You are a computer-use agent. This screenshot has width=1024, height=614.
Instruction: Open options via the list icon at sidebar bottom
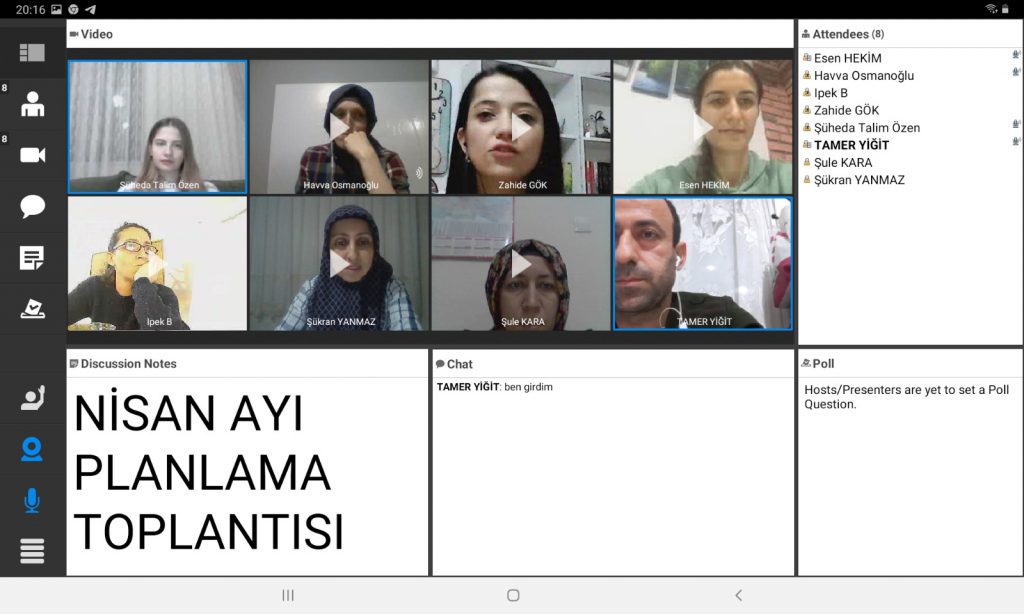32,551
